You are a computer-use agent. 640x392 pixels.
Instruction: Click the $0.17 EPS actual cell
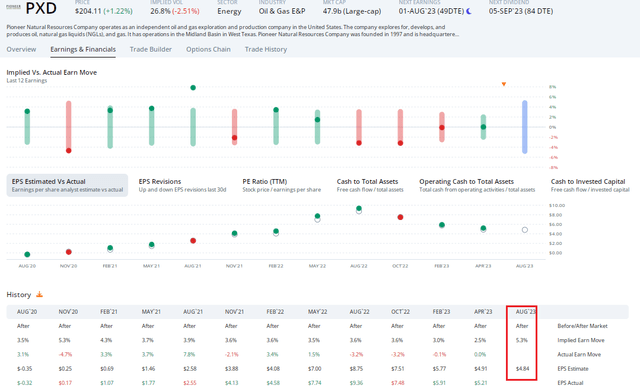click(x=65, y=383)
